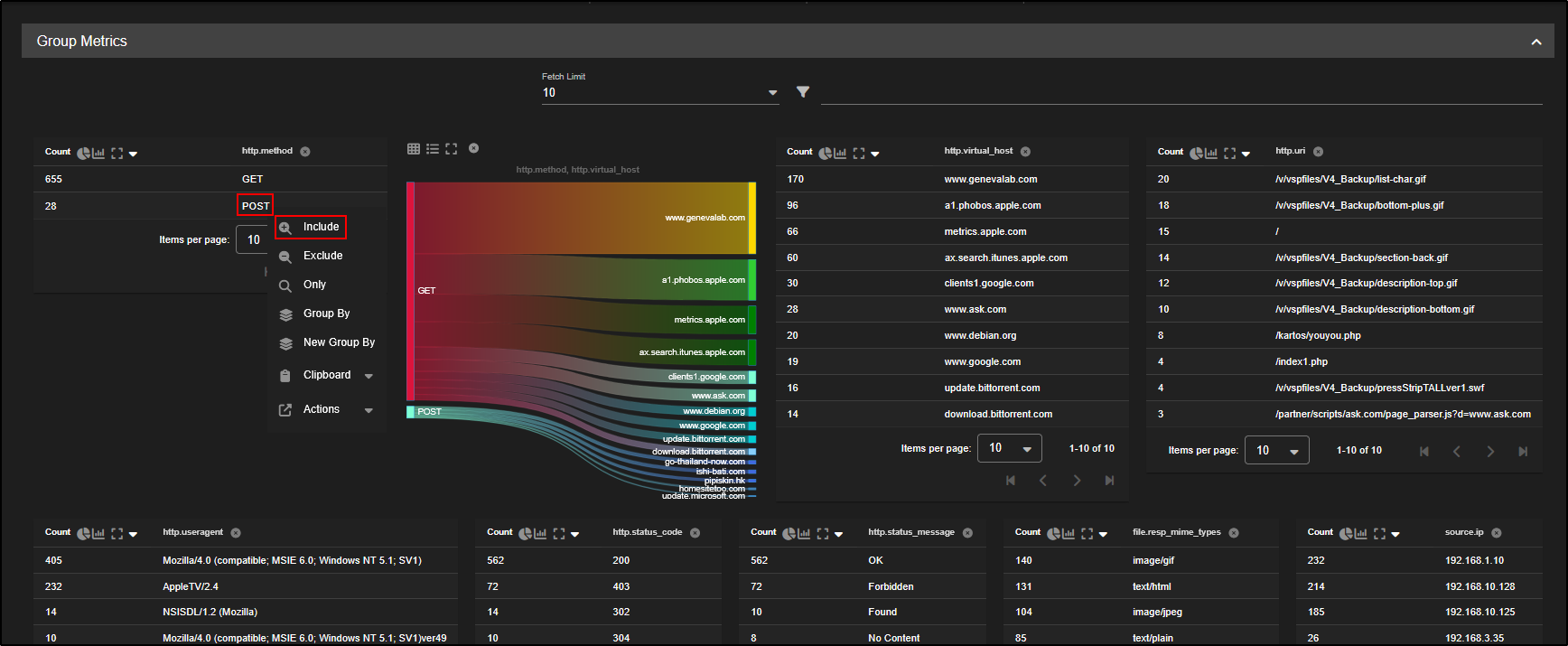
Task: Select Exclude in the context menu
Action: tap(322, 256)
